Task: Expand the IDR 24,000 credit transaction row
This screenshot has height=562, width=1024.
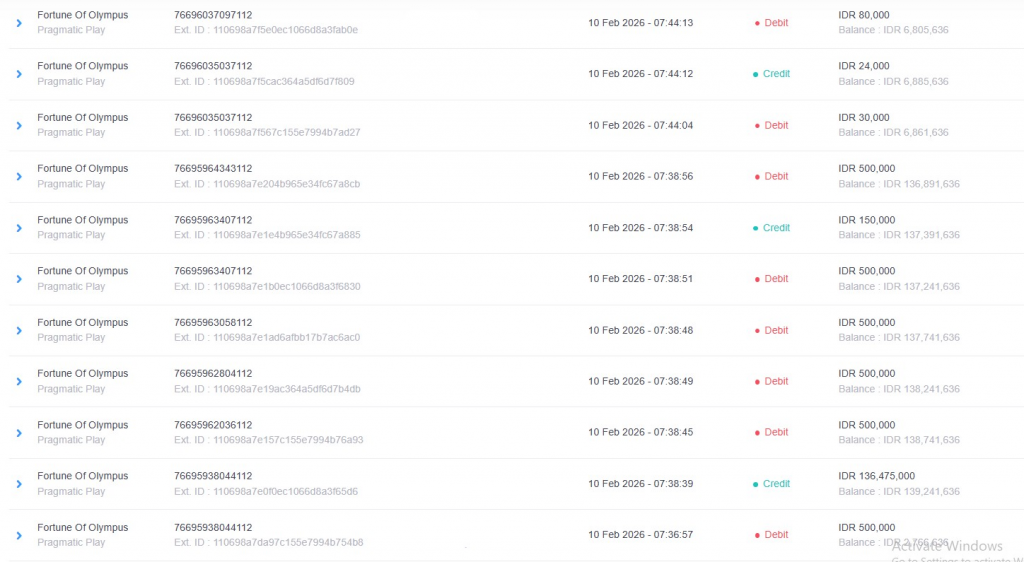Action: (x=19, y=74)
